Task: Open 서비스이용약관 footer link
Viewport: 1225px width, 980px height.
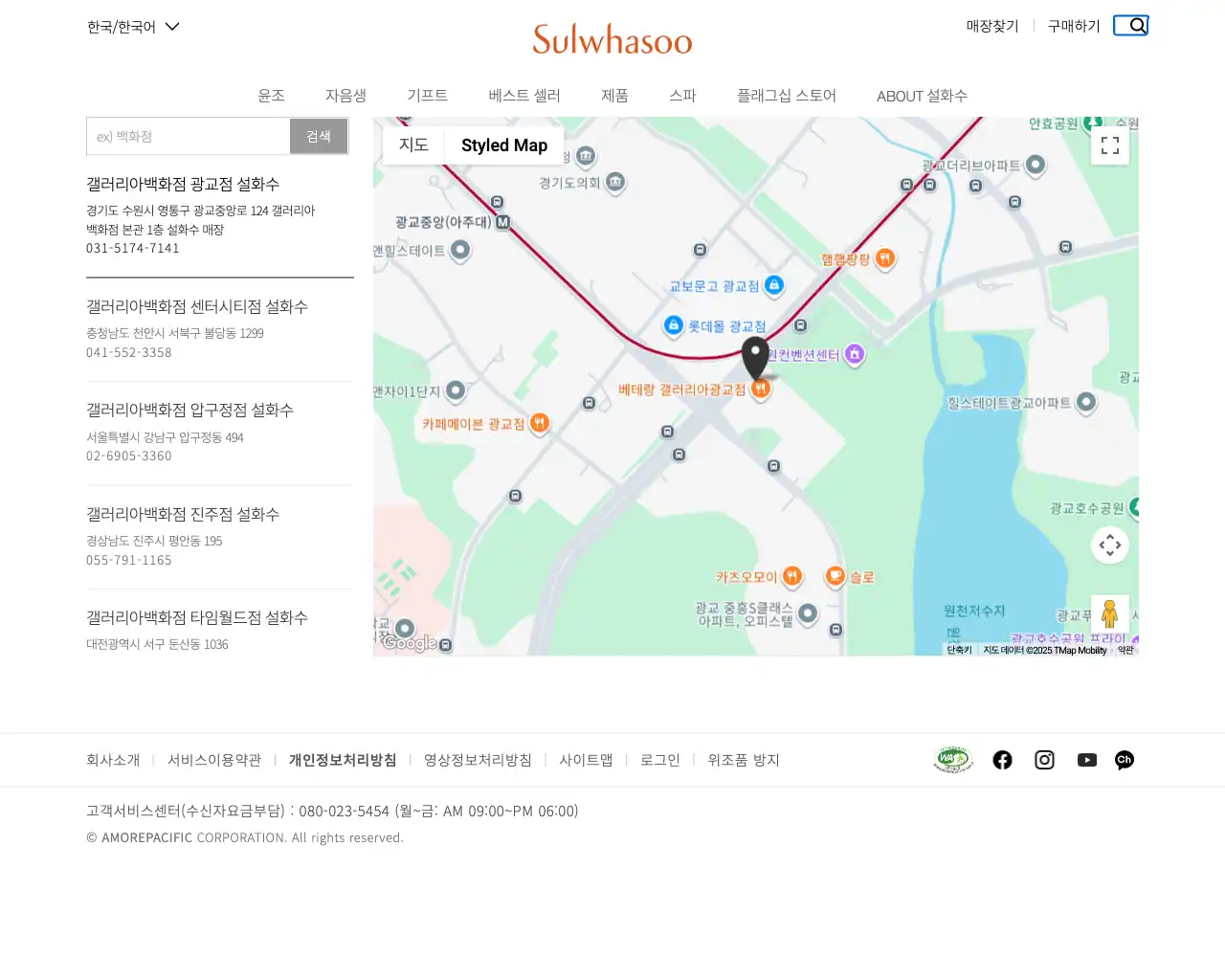Action: click(214, 760)
